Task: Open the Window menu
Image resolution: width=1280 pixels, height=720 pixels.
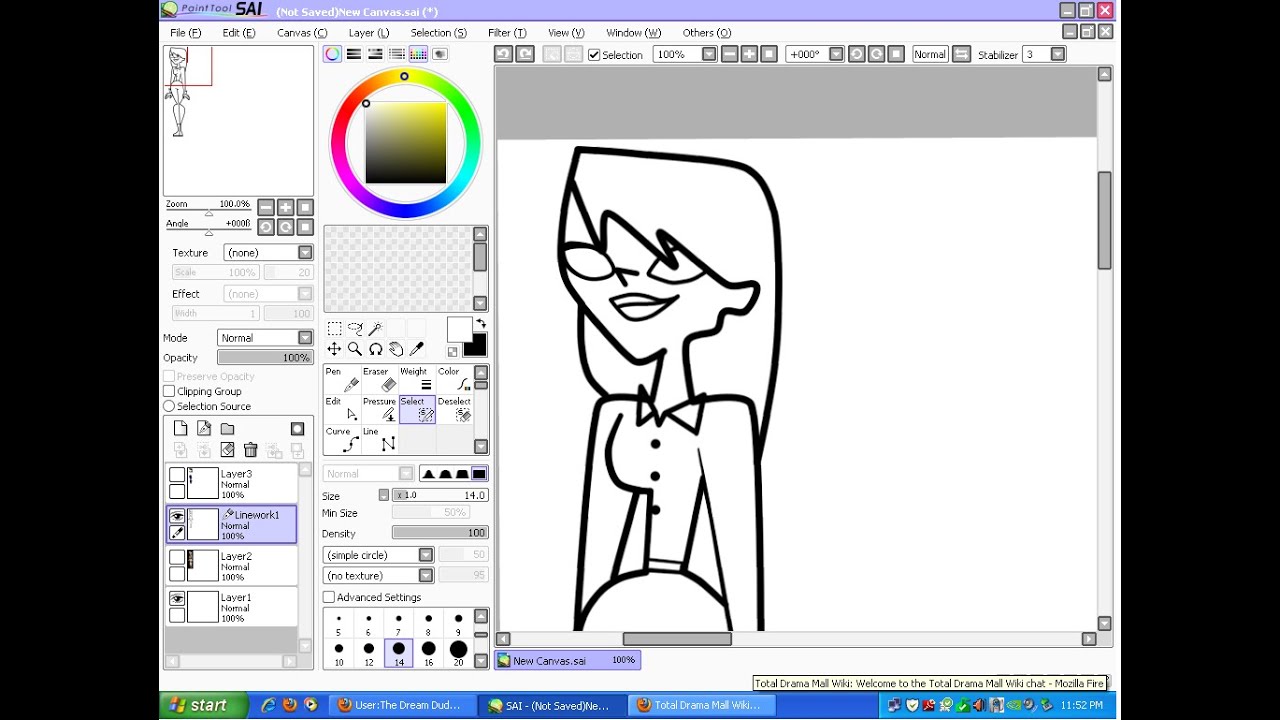Action: [x=633, y=33]
